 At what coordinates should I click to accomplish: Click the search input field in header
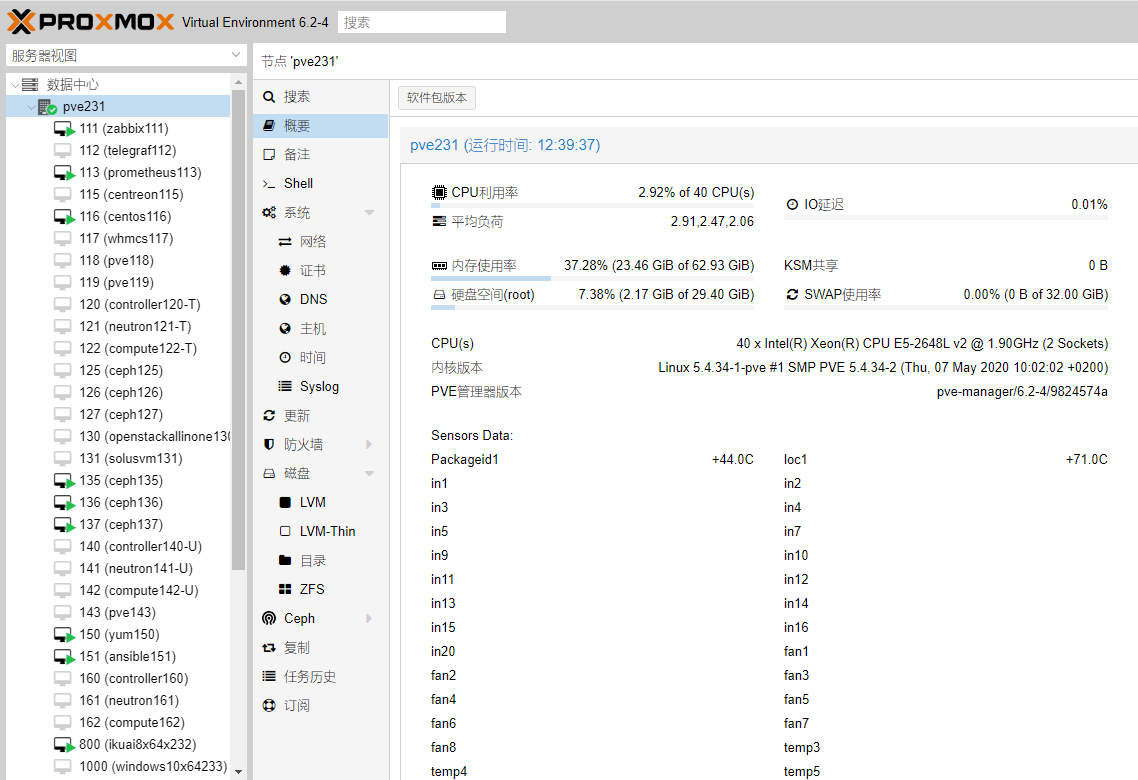(422, 22)
